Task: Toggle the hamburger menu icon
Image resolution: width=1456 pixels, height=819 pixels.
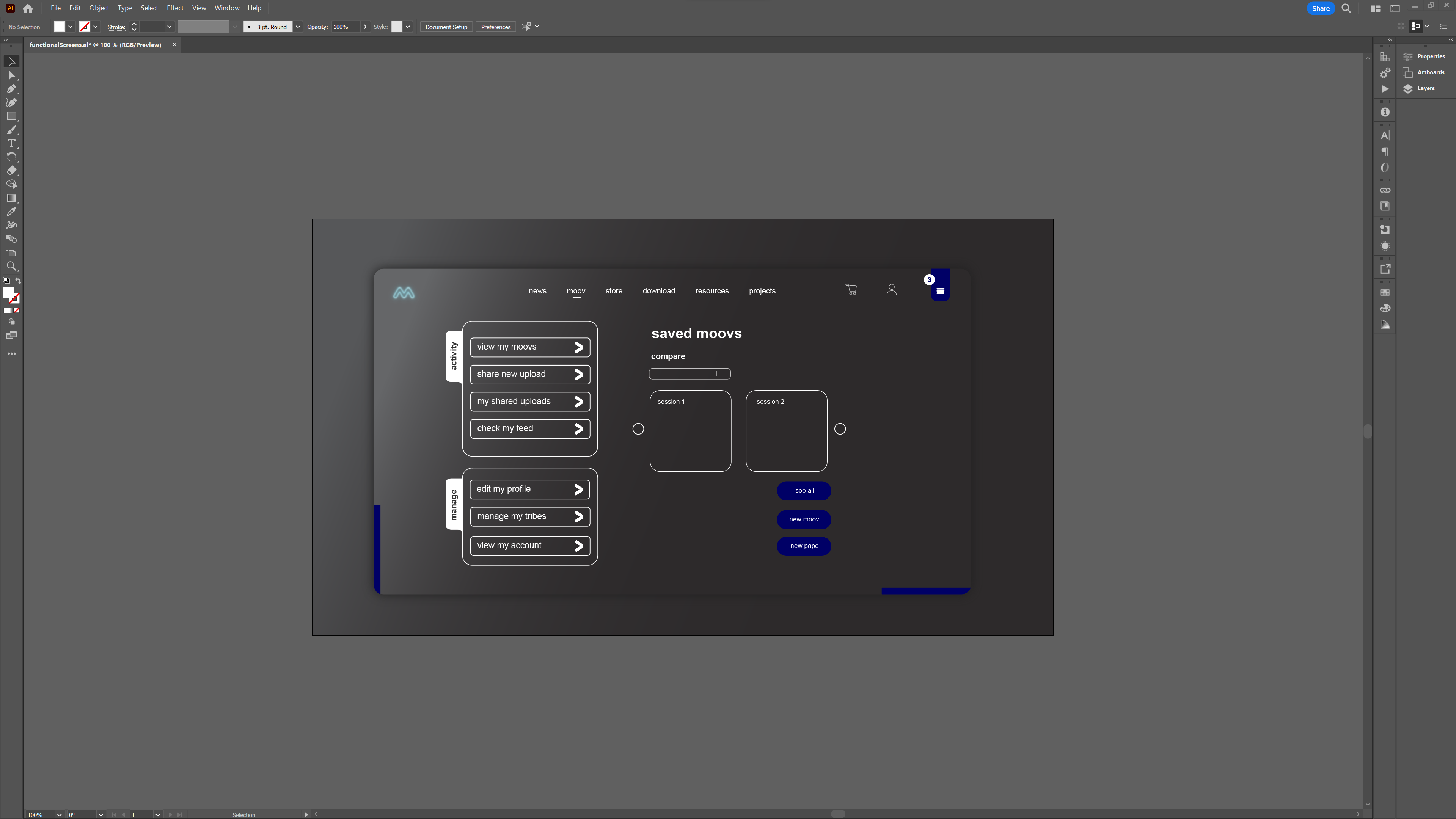Action: point(940,291)
